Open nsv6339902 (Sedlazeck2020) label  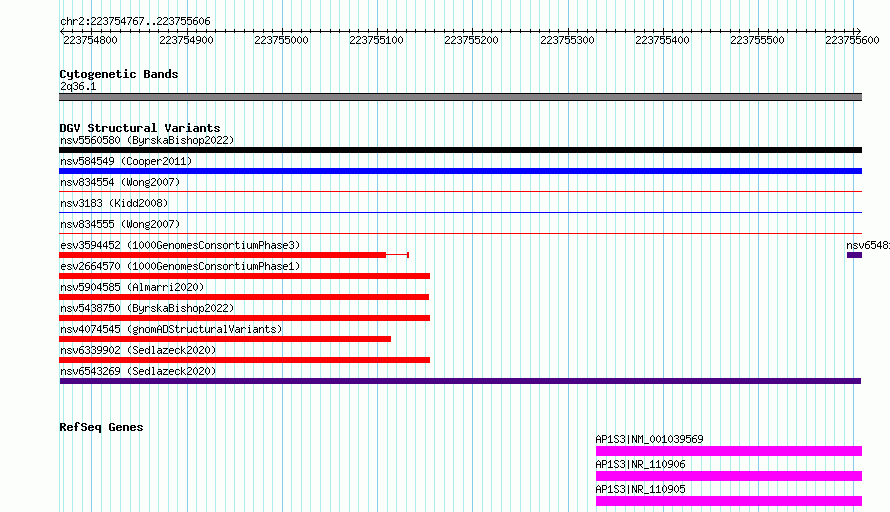pyautogui.click(x=138, y=350)
